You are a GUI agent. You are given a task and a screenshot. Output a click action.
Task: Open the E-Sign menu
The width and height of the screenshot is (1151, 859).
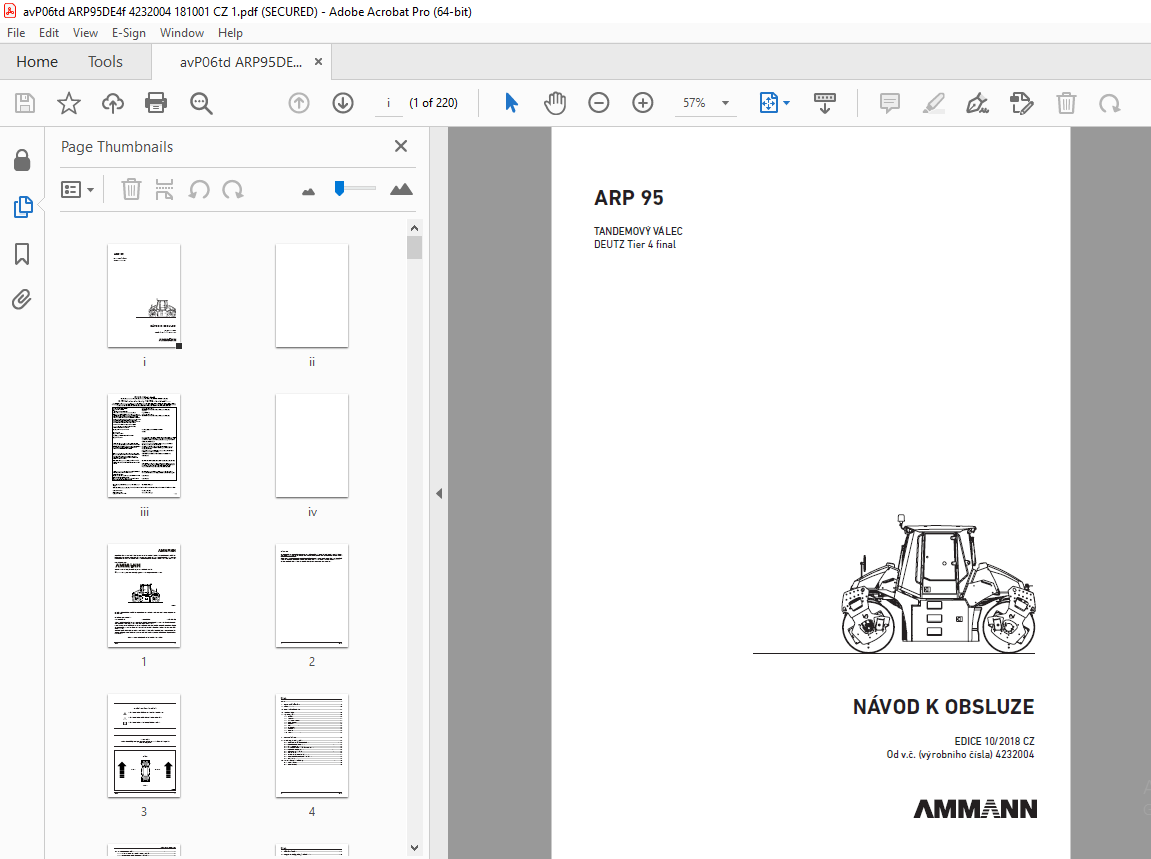tap(128, 33)
